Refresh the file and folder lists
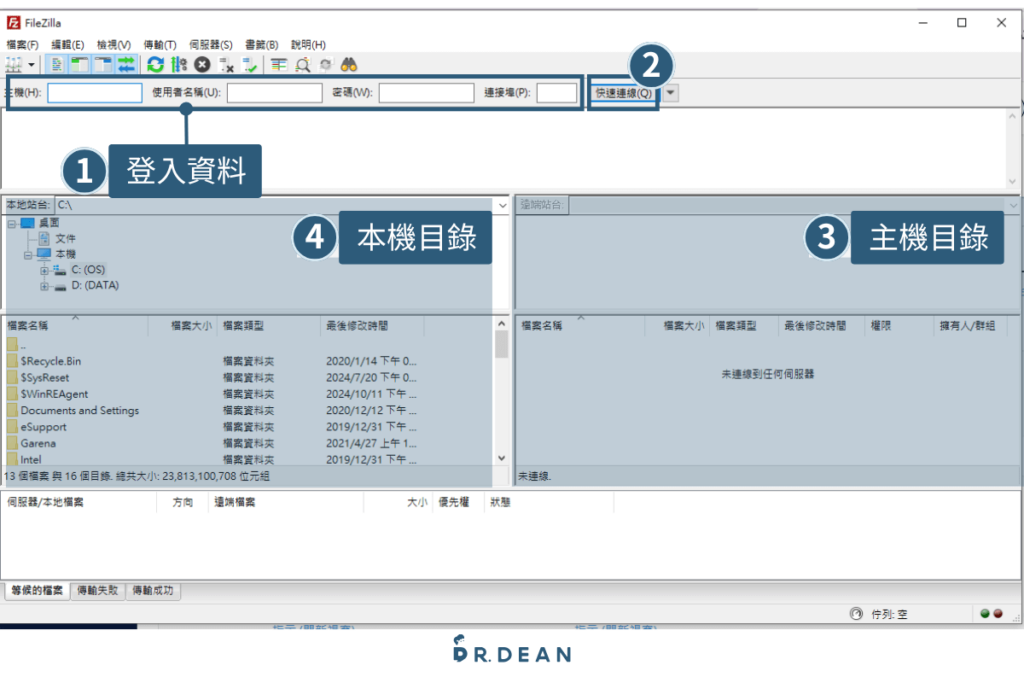Screen dimensions: 1024x683 point(156,64)
